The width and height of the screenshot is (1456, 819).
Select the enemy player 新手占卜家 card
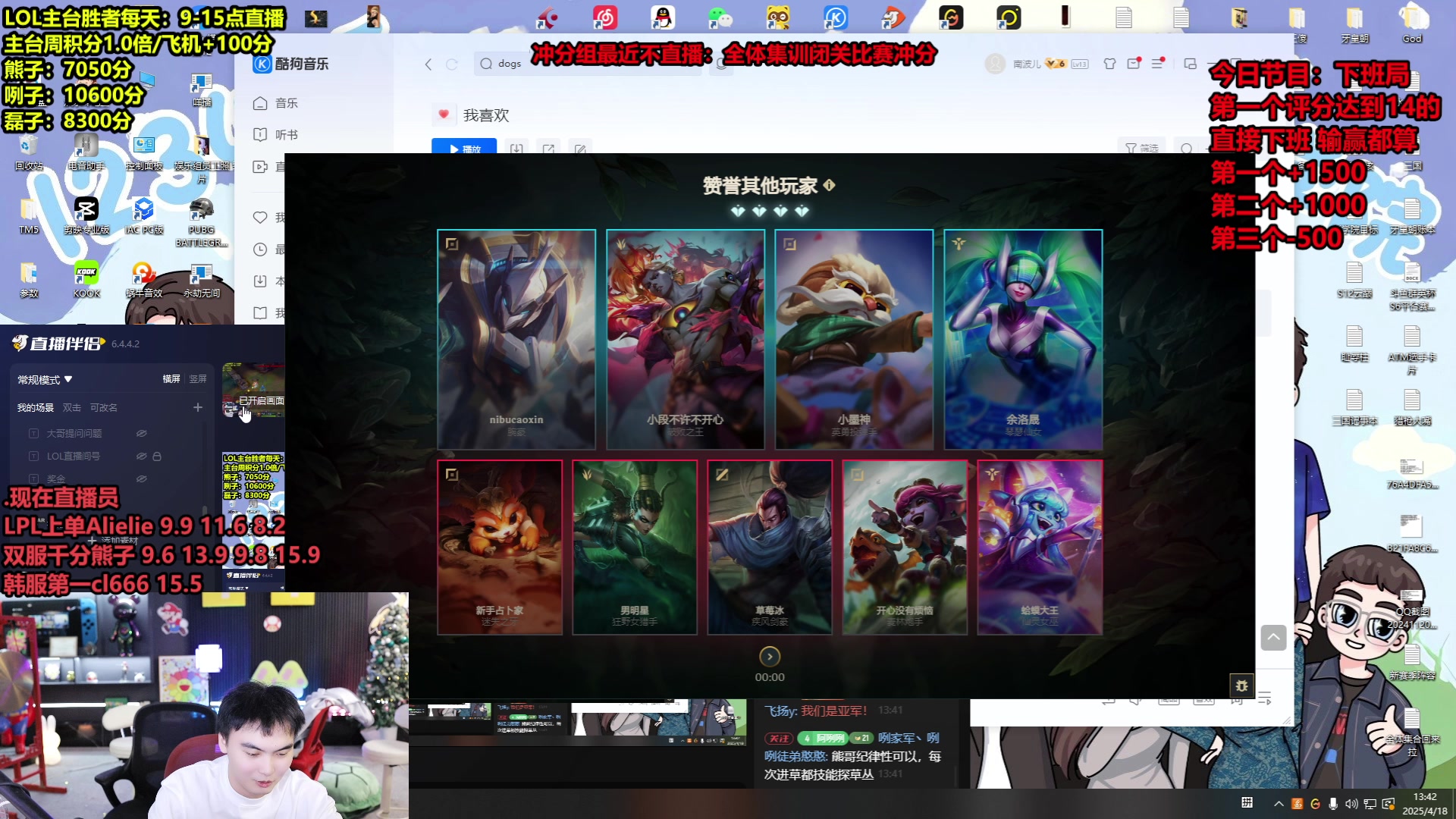click(500, 547)
